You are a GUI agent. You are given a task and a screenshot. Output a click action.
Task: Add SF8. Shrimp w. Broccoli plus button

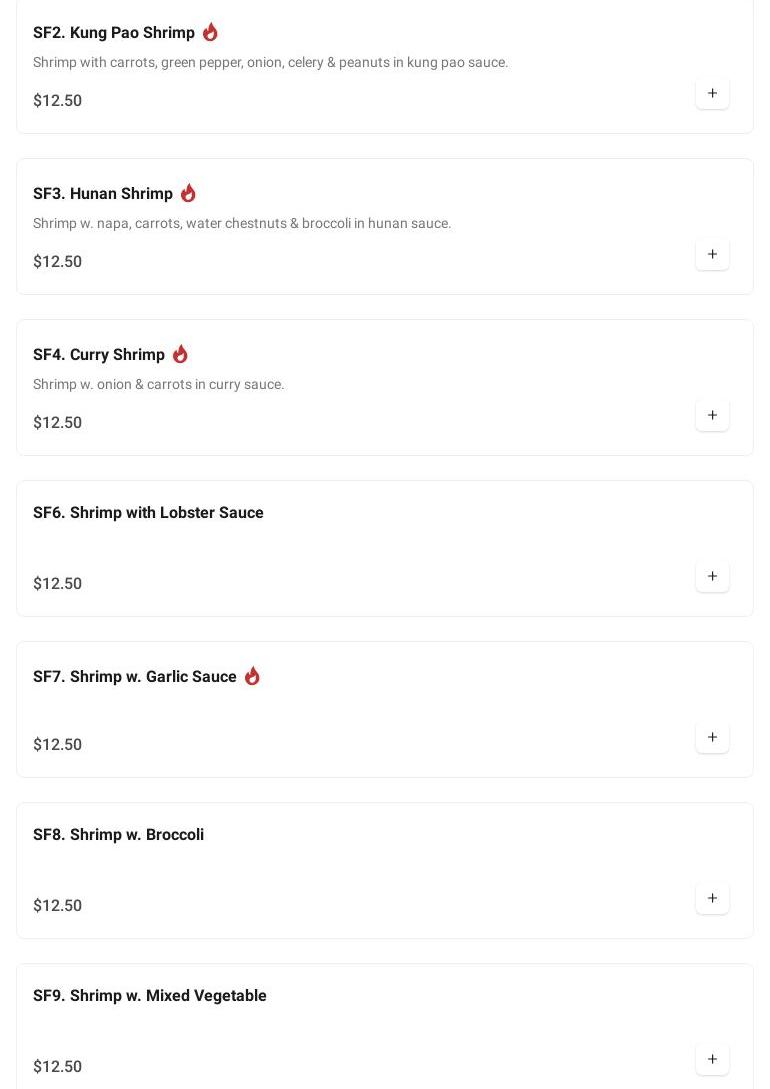click(712, 898)
